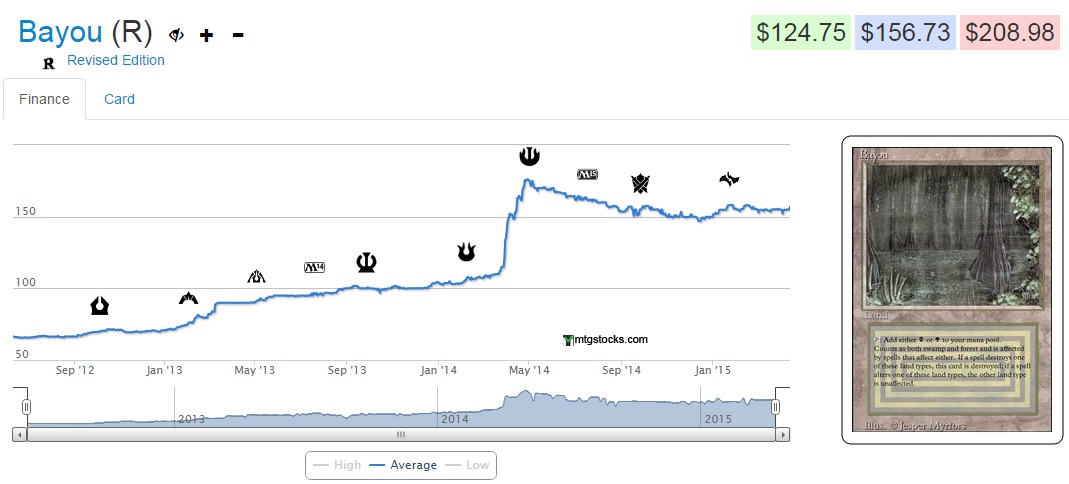
Task: Click the Bayou card image
Action: click(951, 290)
